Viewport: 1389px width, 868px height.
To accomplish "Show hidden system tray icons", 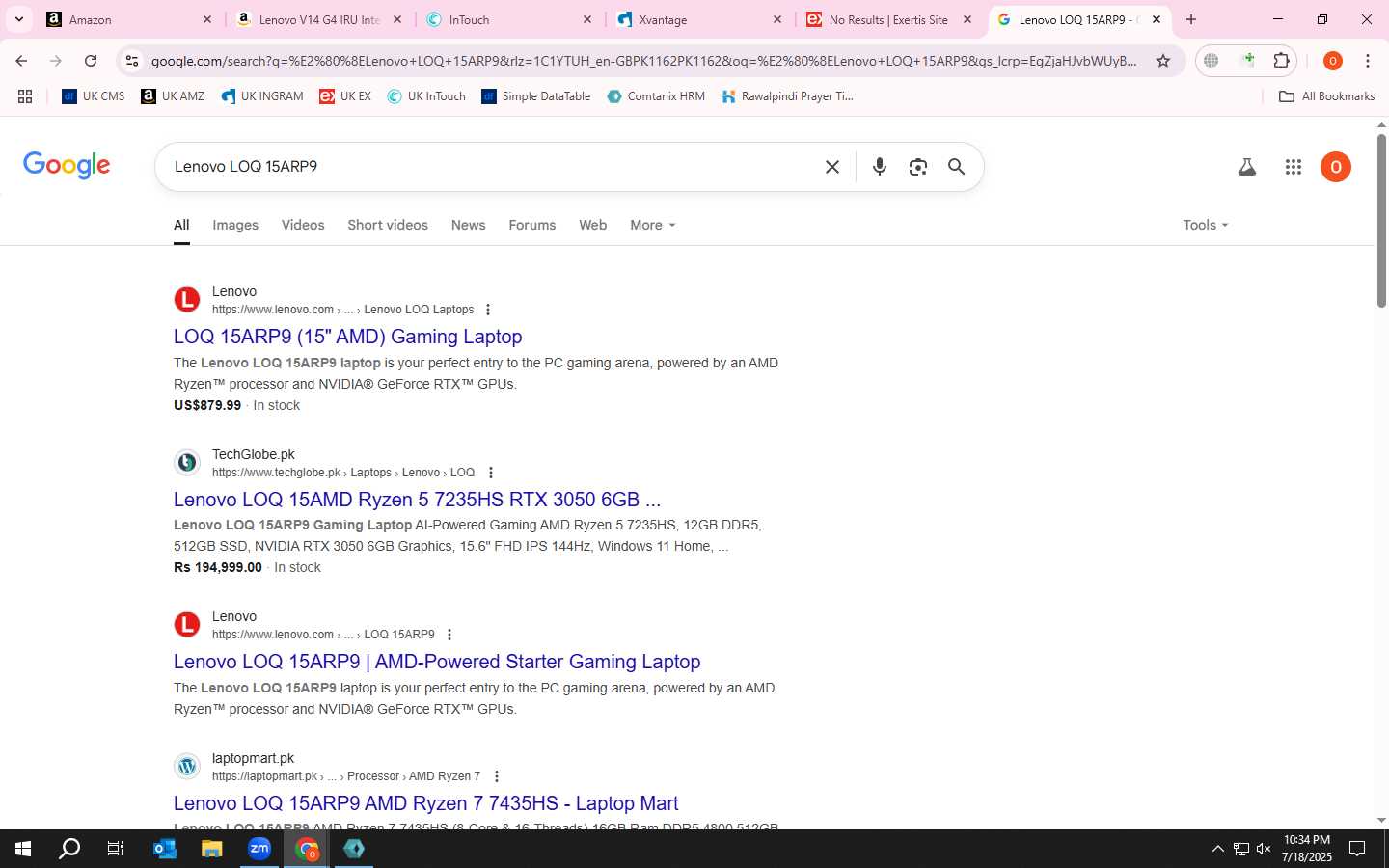I will pos(1217,849).
